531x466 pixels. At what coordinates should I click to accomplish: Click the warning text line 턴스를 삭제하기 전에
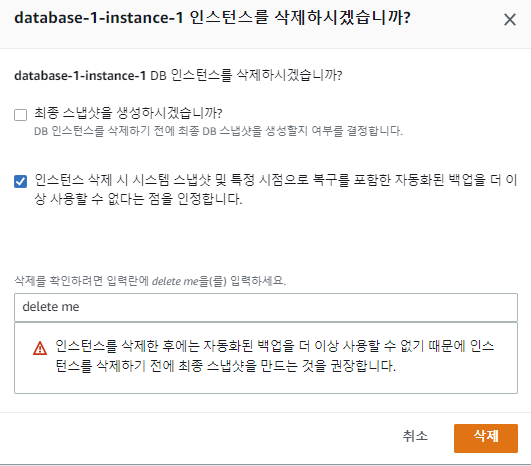(x=226, y=366)
